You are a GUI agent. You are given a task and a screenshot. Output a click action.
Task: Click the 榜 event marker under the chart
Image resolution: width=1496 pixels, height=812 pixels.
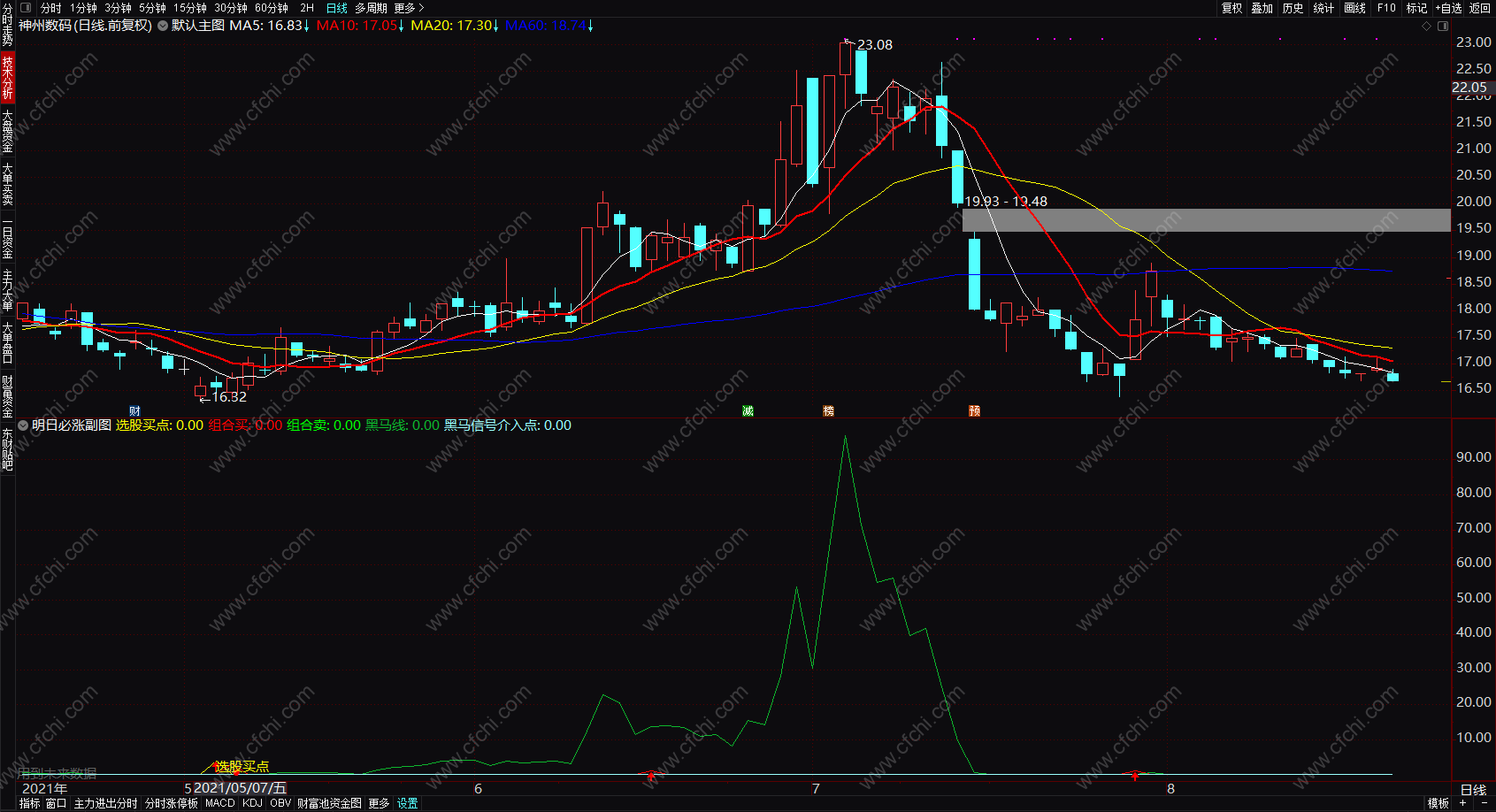pyautogui.click(x=828, y=411)
